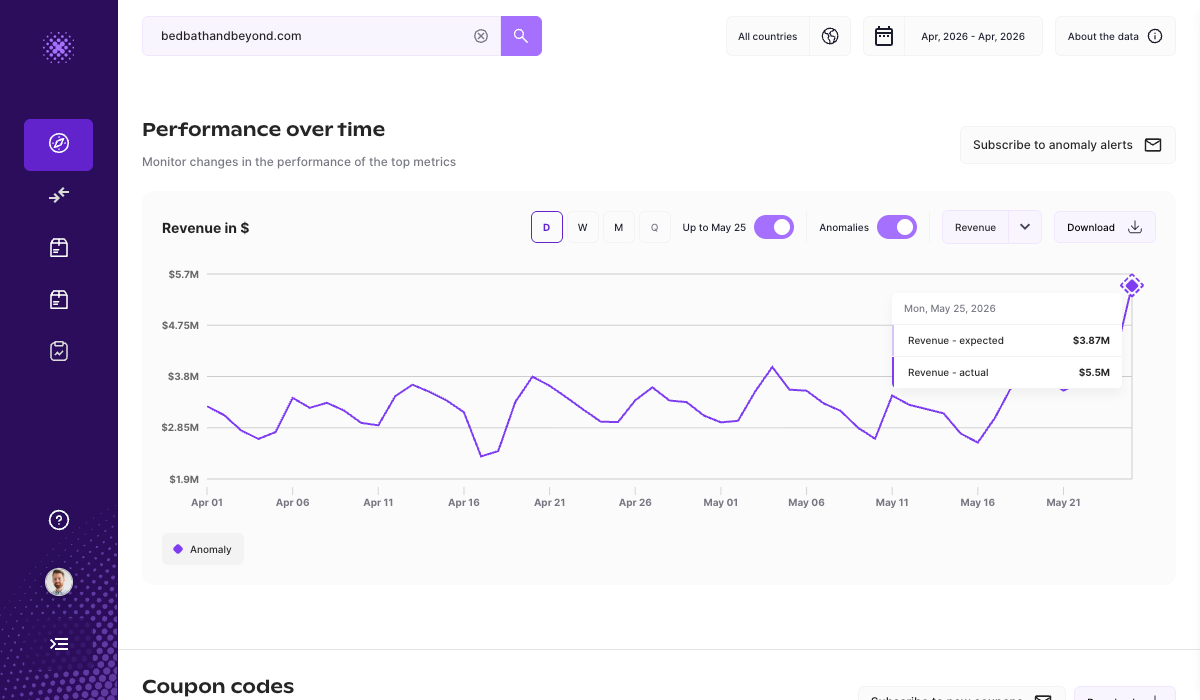1200x700 pixels.
Task: Click the anomaly diamond marker on chart
Action: point(1131,286)
